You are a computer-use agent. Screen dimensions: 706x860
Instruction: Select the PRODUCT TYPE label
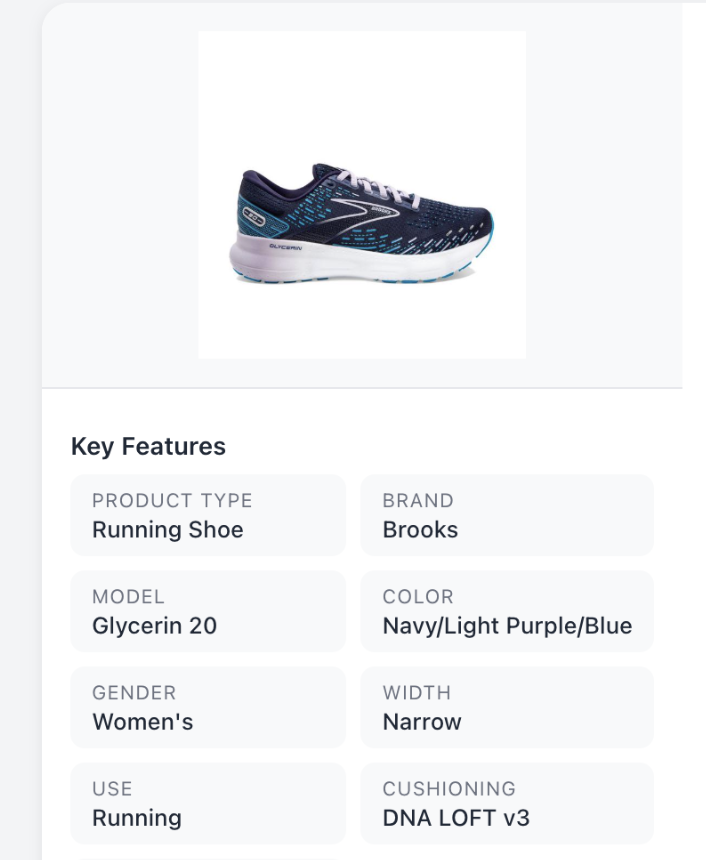172,500
